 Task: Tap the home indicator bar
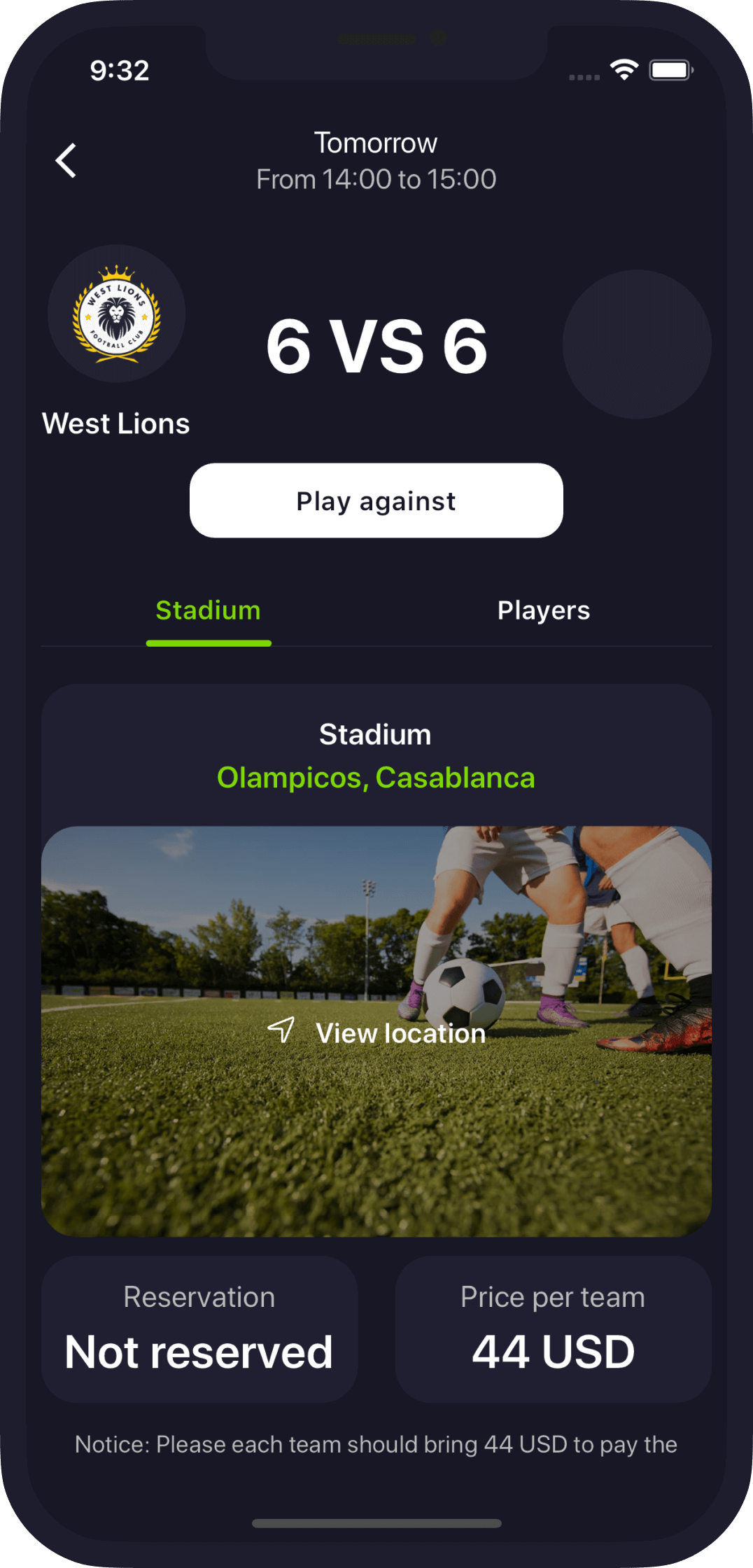(x=376, y=1523)
